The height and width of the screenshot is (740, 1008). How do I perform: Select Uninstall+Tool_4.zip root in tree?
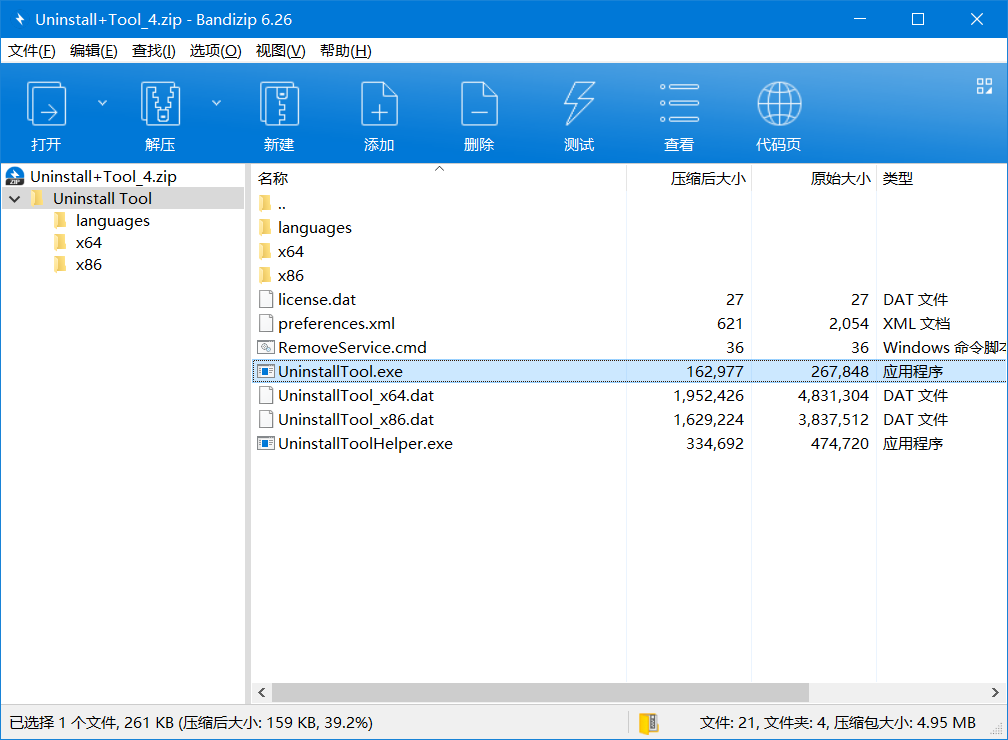point(103,176)
